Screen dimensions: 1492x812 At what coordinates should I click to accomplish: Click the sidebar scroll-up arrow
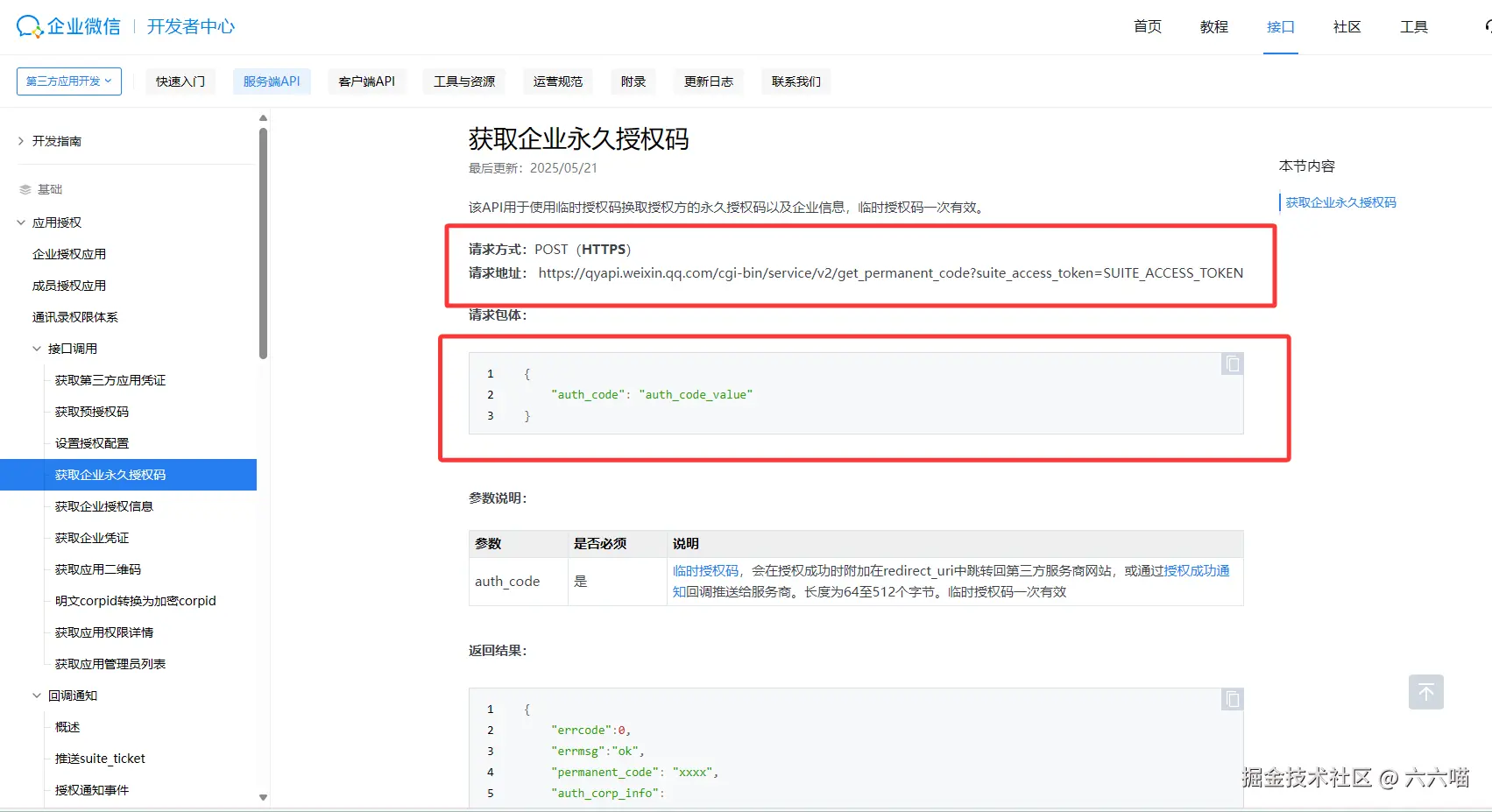(263, 118)
